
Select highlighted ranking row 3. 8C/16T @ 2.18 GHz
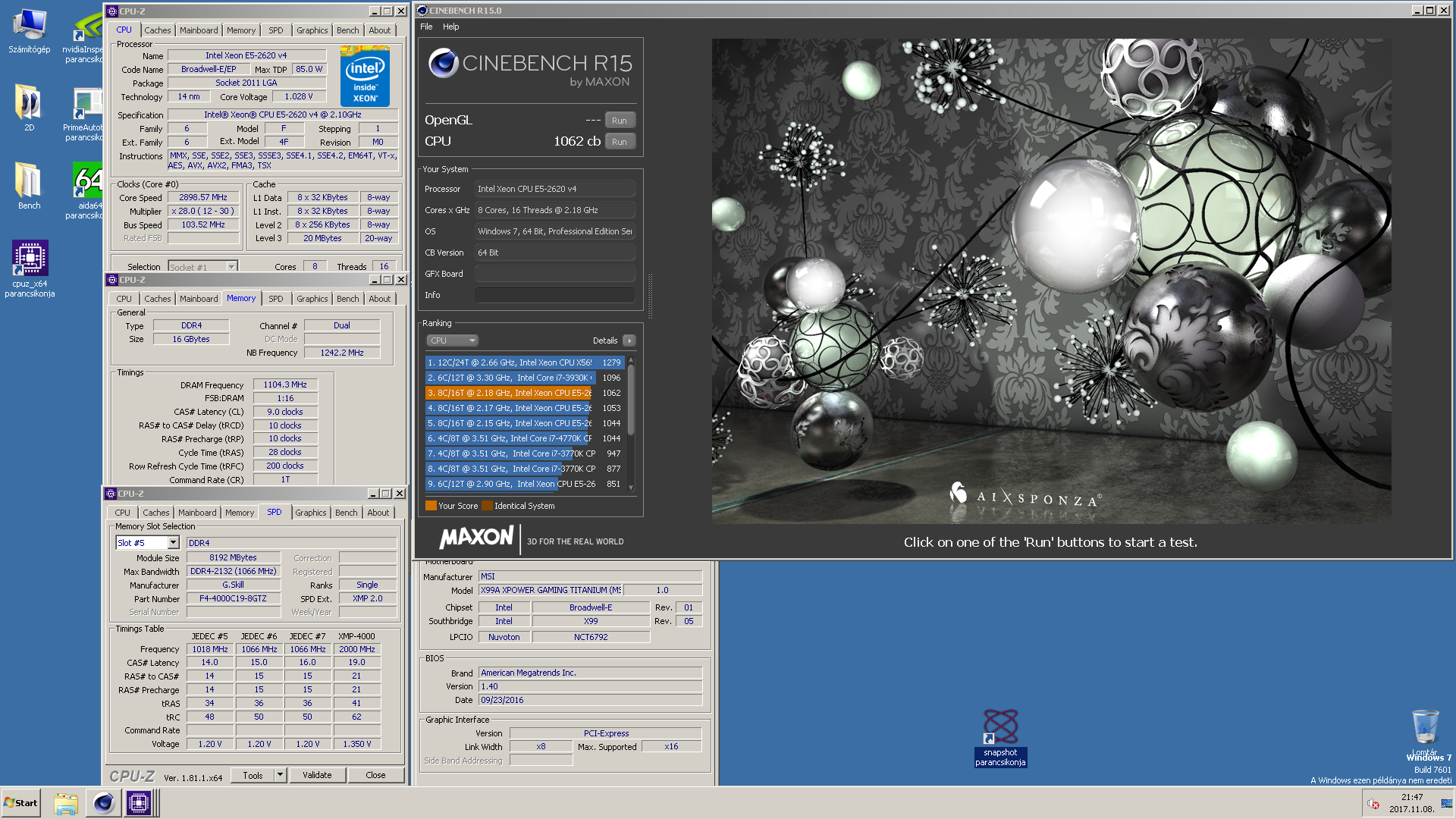pos(524,393)
